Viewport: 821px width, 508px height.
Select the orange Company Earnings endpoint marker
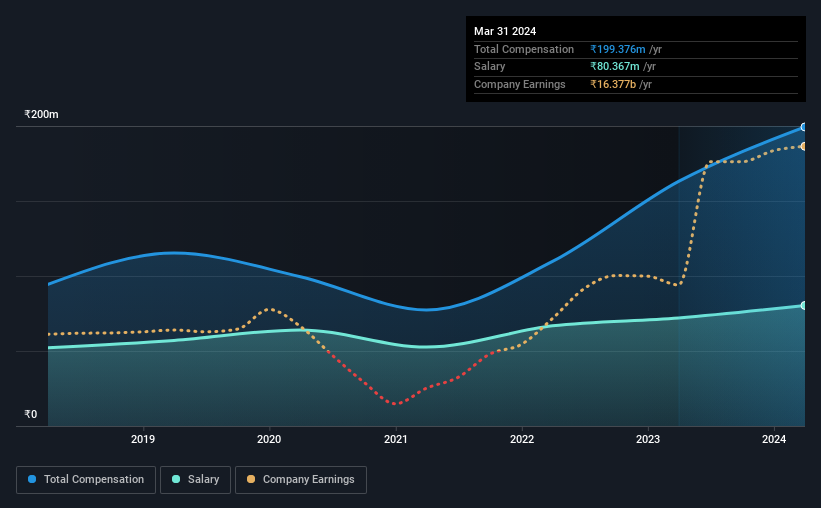pos(803,147)
